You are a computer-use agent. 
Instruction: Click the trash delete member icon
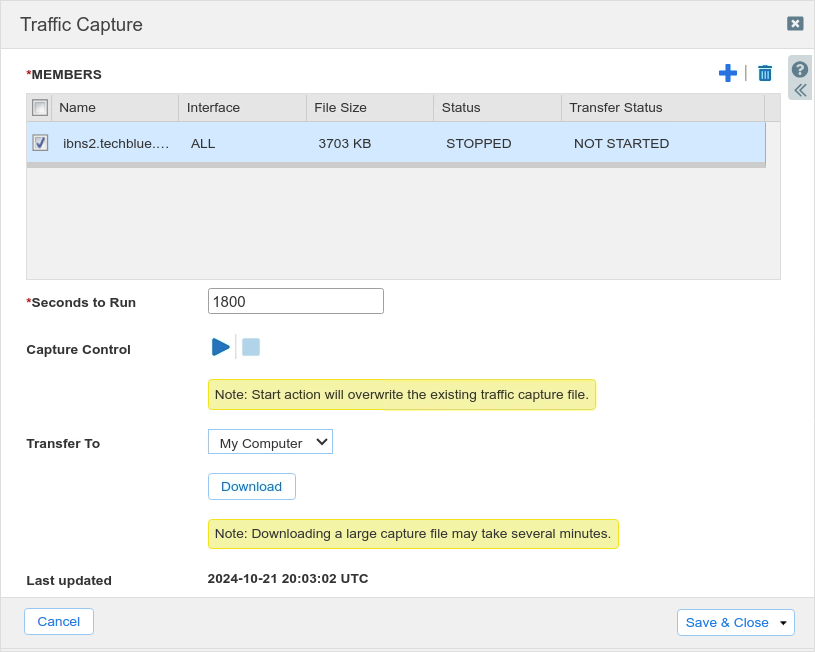pos(765,73)
